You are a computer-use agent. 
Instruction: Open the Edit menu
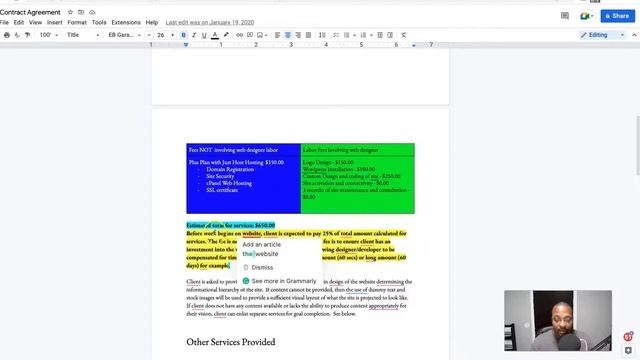coord(19,22)
